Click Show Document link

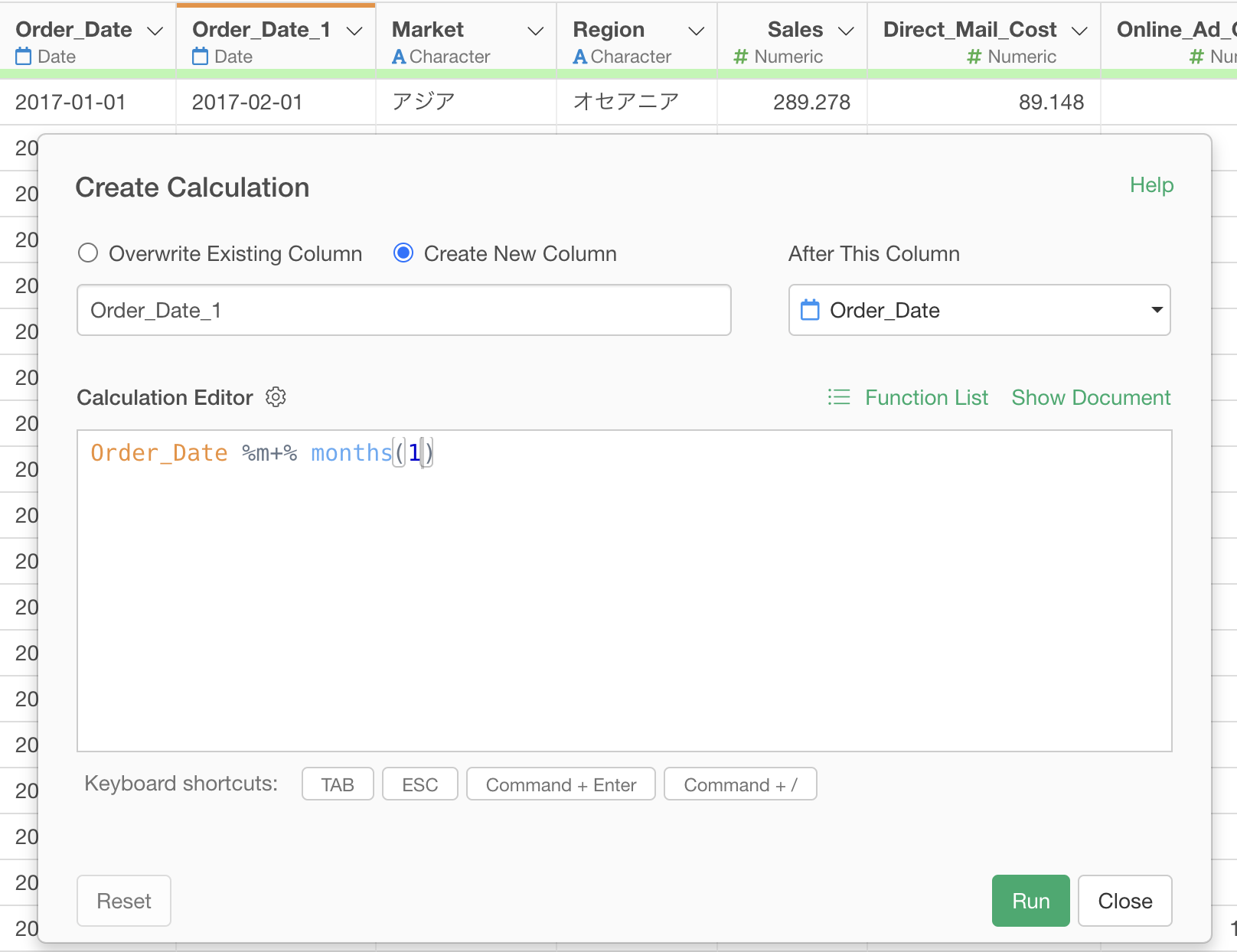[1091, 397]
